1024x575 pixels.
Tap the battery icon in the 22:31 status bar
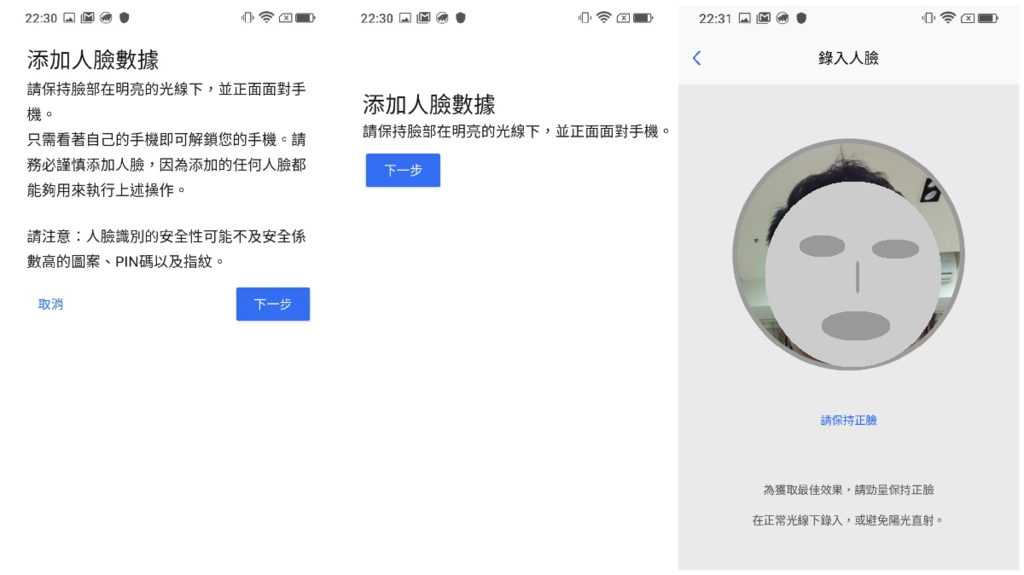click(987, 18)
